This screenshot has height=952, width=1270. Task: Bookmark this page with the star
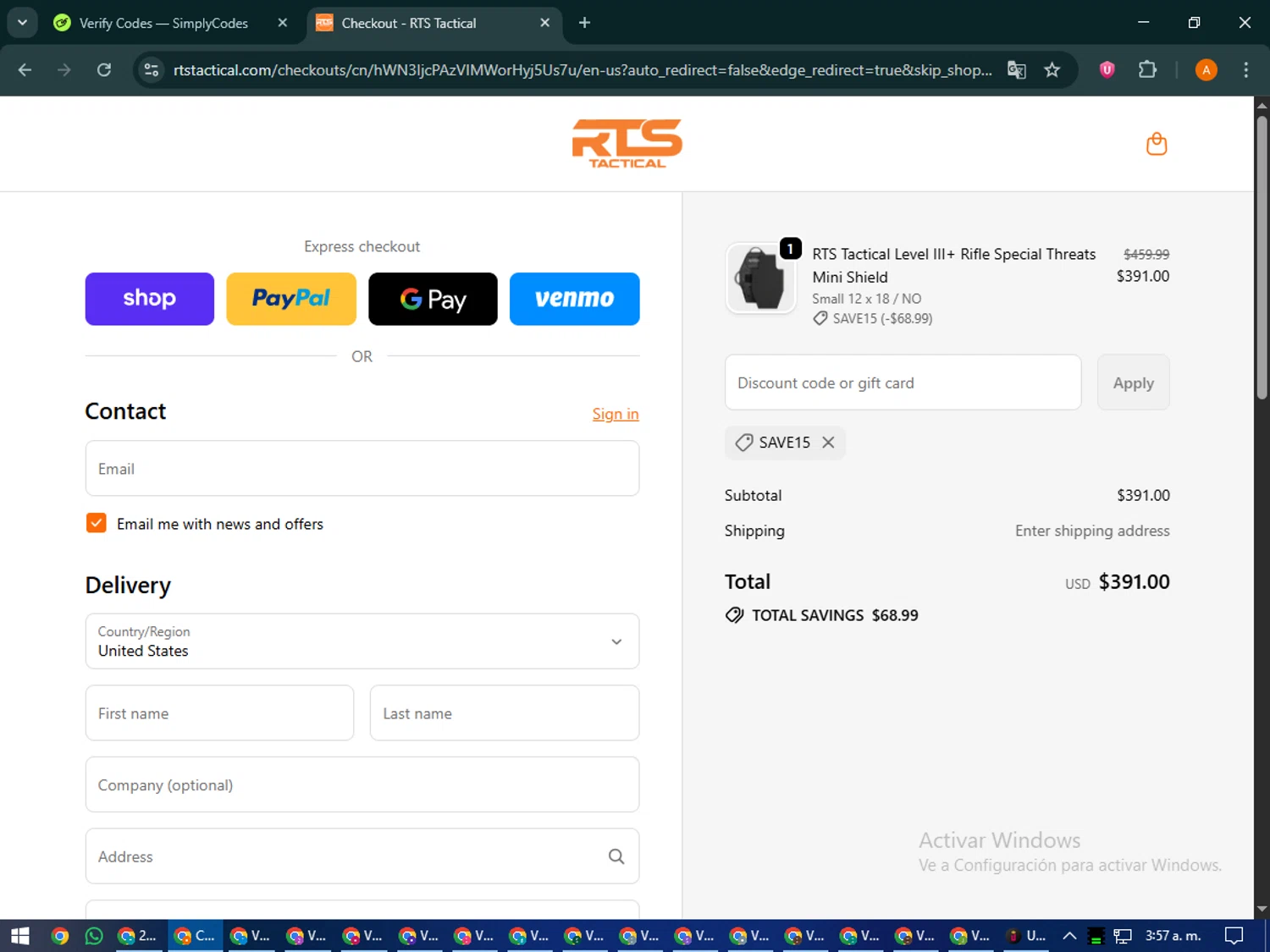(1052, 69)
